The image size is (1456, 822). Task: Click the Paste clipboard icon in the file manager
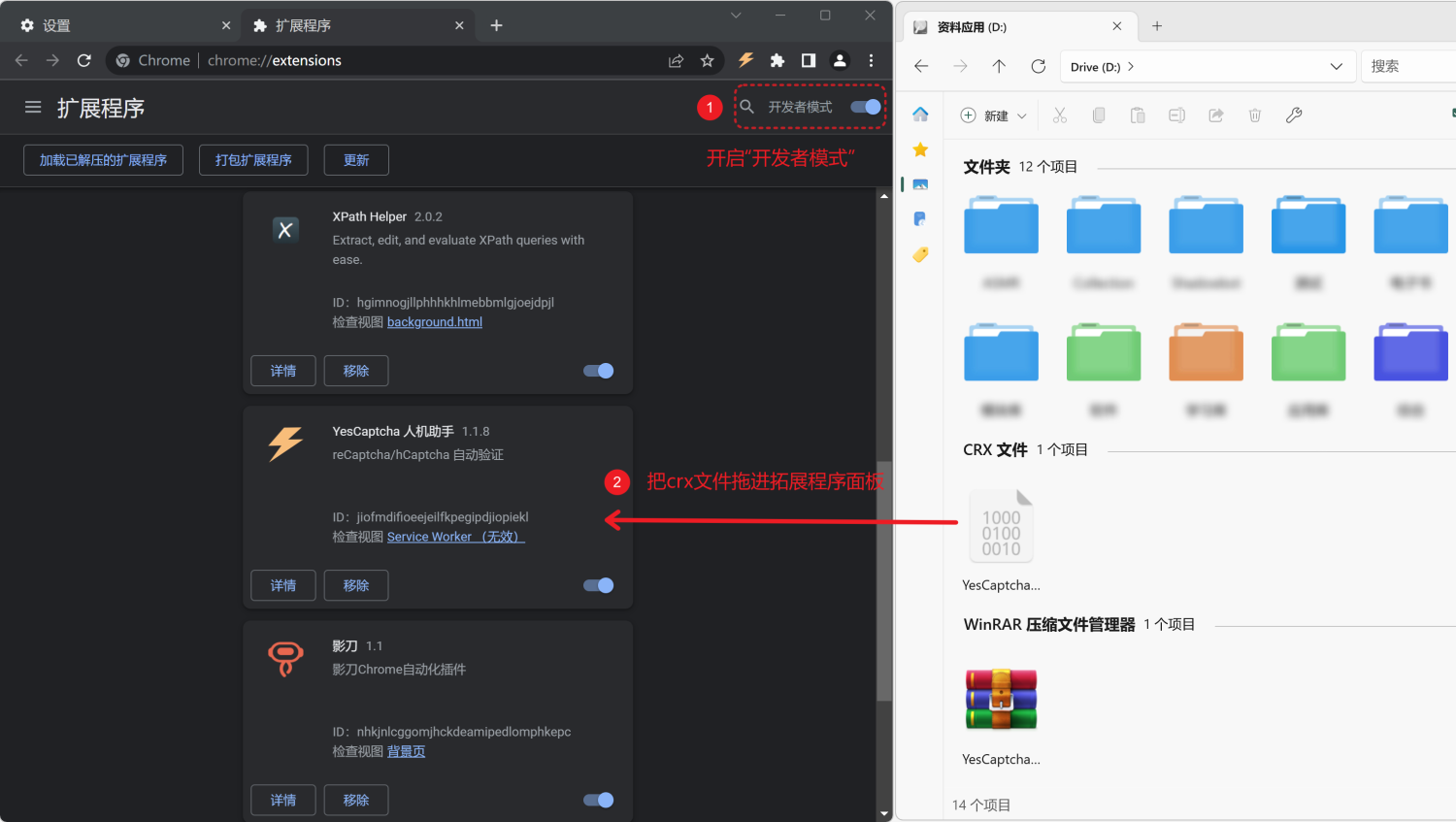(x=1138, y=115)
